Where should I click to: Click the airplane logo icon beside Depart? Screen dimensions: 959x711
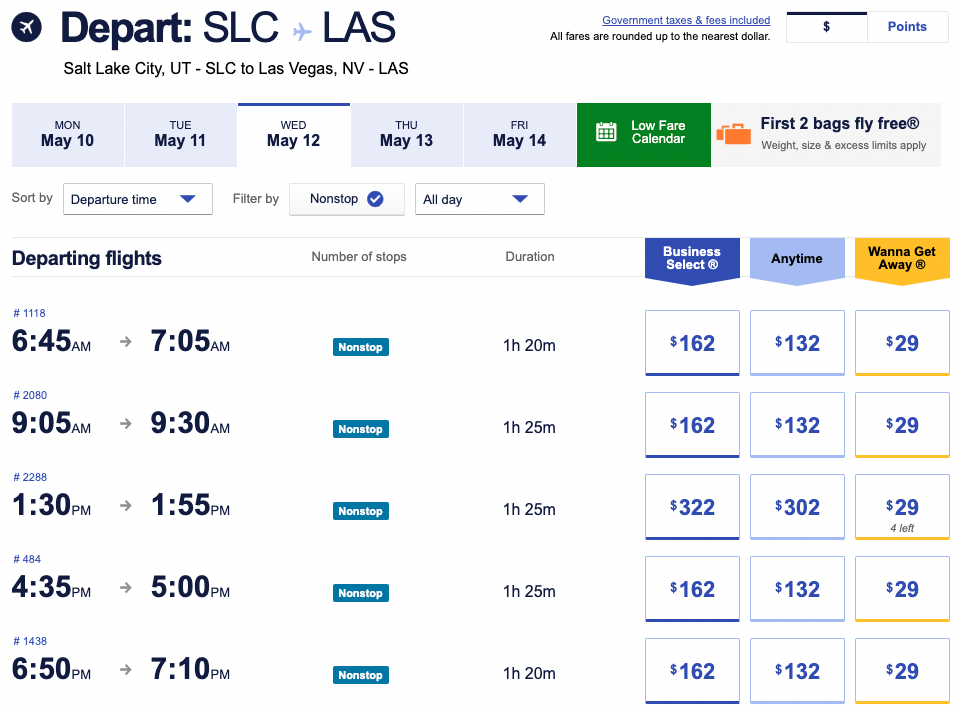[x=27, y=27]
